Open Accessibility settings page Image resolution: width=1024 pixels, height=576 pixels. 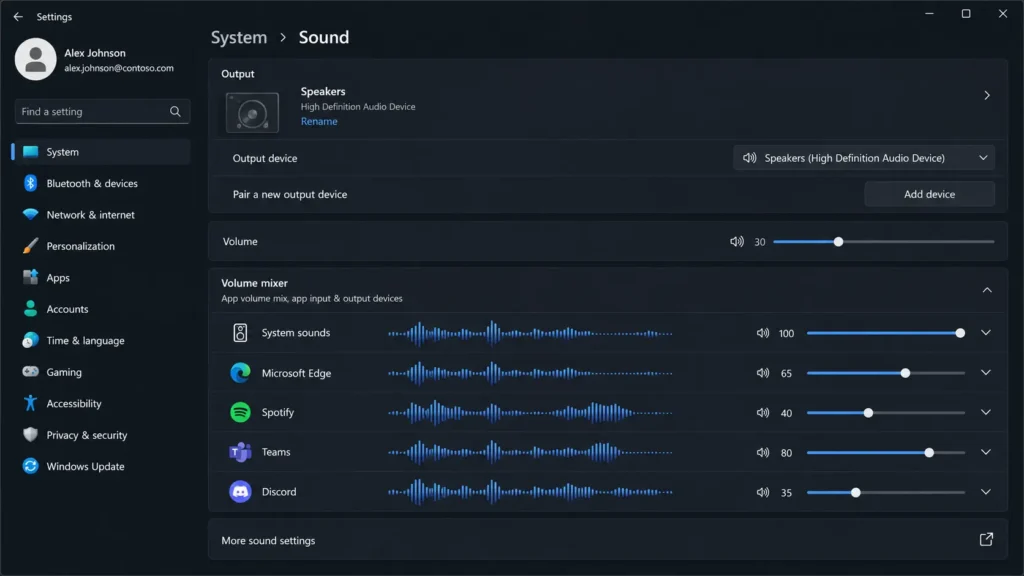coord(101,404)
